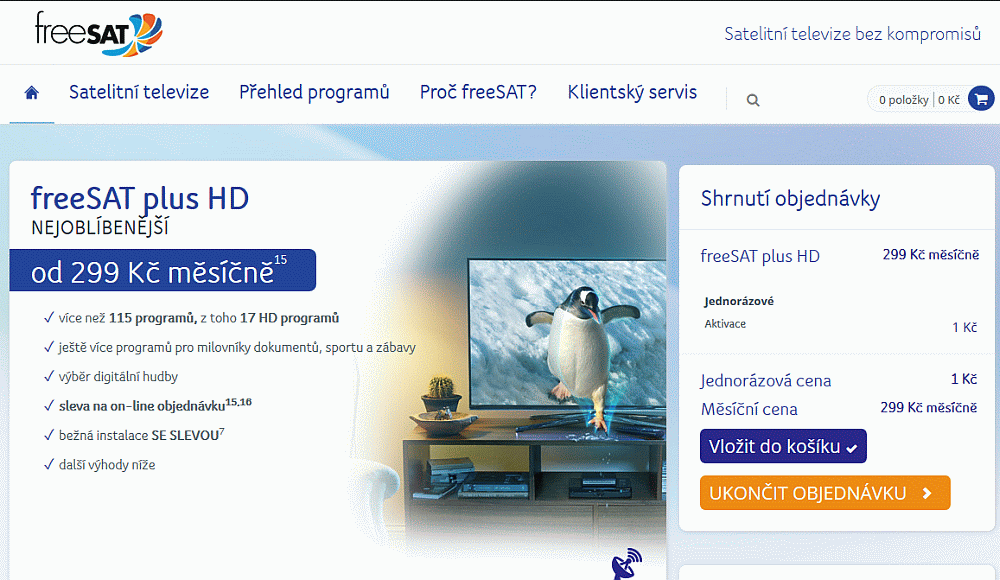The image size is (1000, 580).
Task: Click od 299 Kč měsíčně price banner
Action: [x=163, y=270]
